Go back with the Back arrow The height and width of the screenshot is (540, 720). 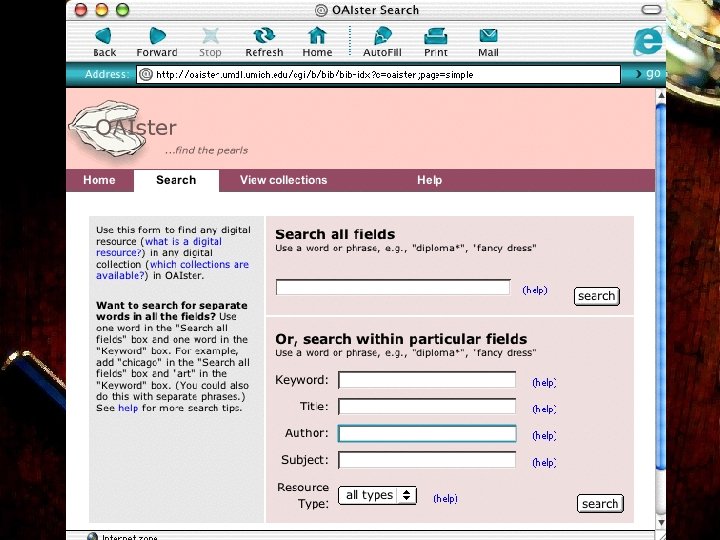pyautogui.click(x=104, y=42)
